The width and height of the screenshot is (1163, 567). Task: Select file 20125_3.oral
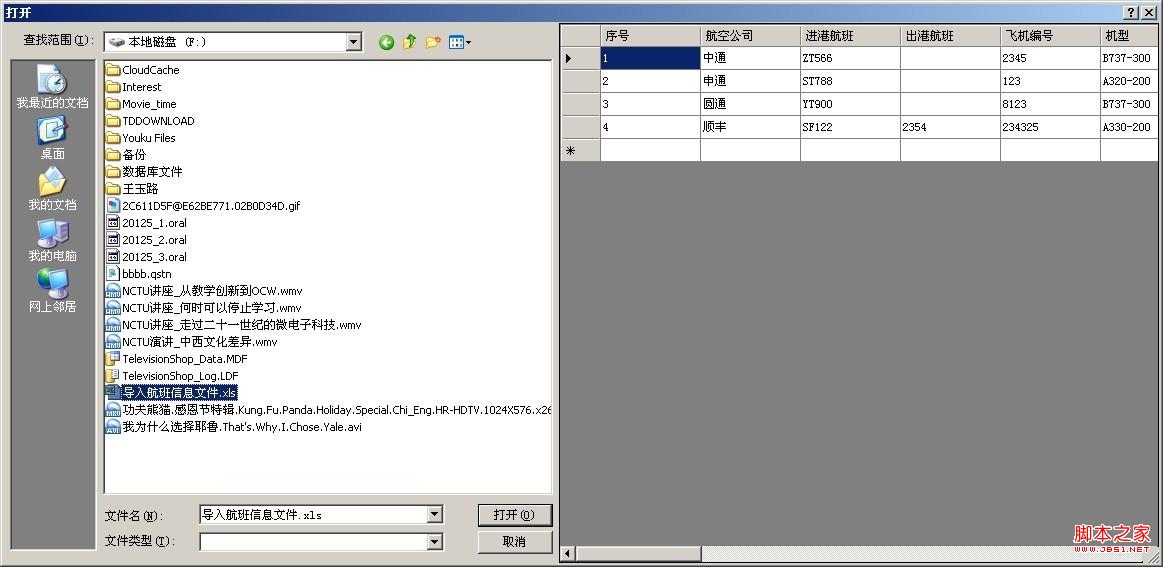point(146,257)
